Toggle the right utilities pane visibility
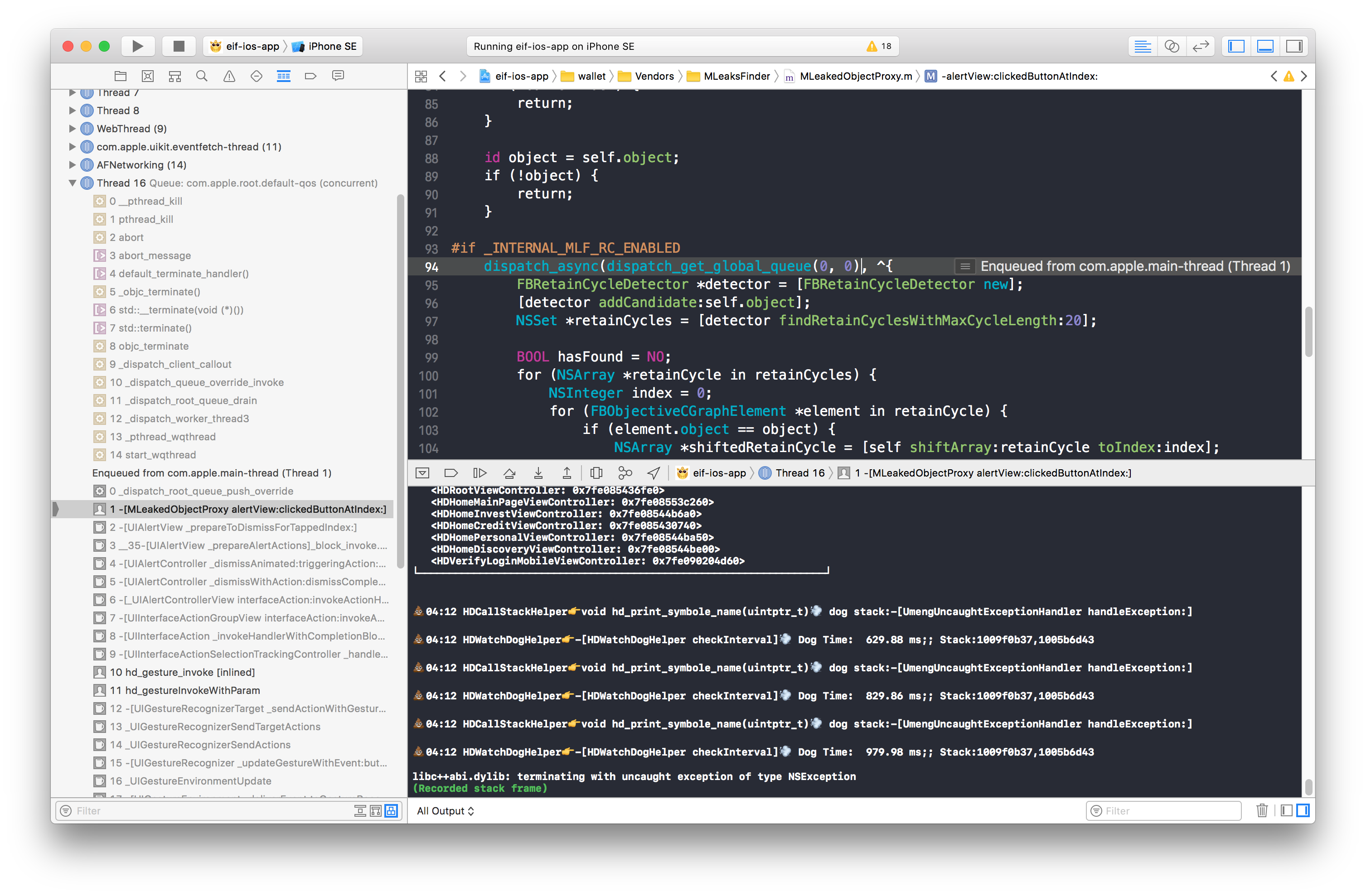The height and width of the screenshot is (896, 1366). pyautogui.click(x=1294, y=46)
